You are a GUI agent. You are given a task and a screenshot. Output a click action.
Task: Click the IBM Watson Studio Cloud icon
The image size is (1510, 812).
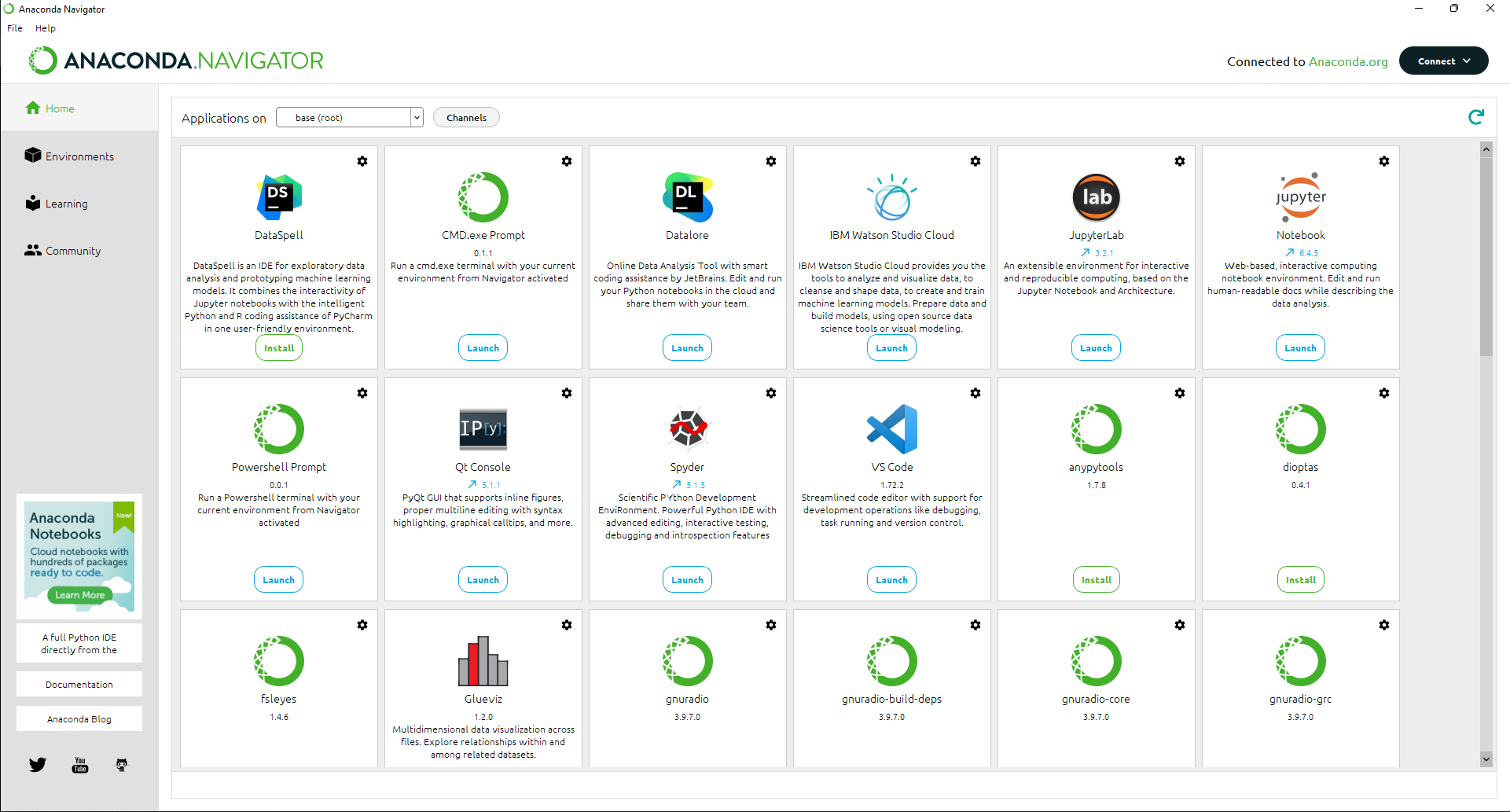892,197
